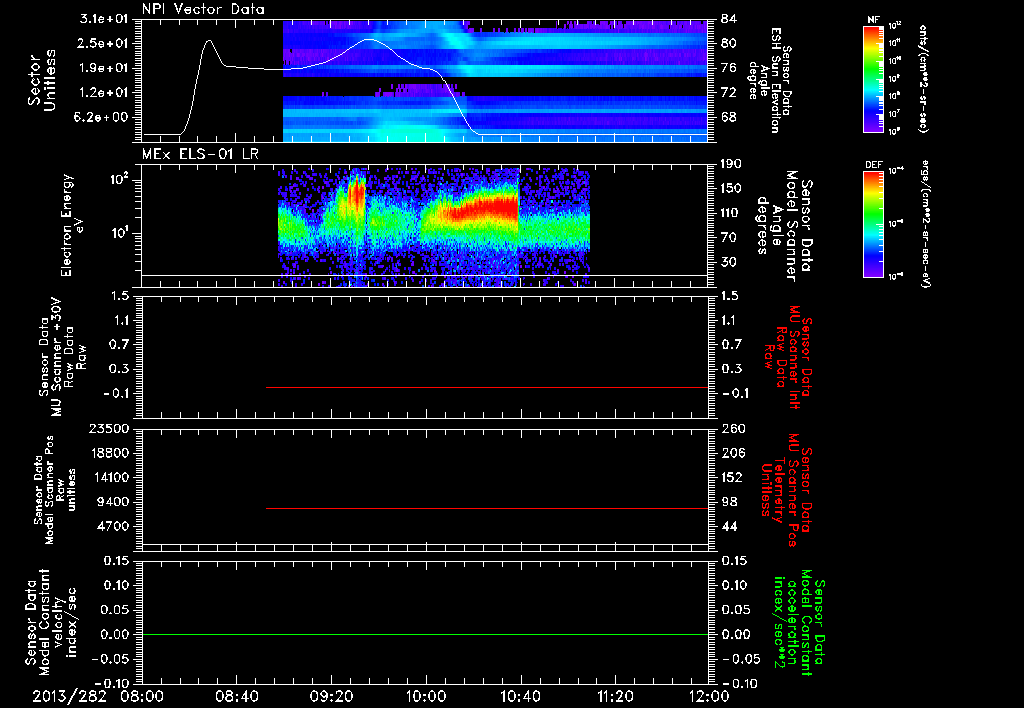
Task: Click the "190" scanner angle tick value
Action: click(x=732, y=164)
